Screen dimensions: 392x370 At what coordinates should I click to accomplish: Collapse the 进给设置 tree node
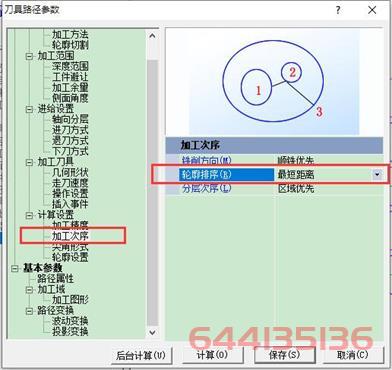pyautogui.click(x=30, y=109)
